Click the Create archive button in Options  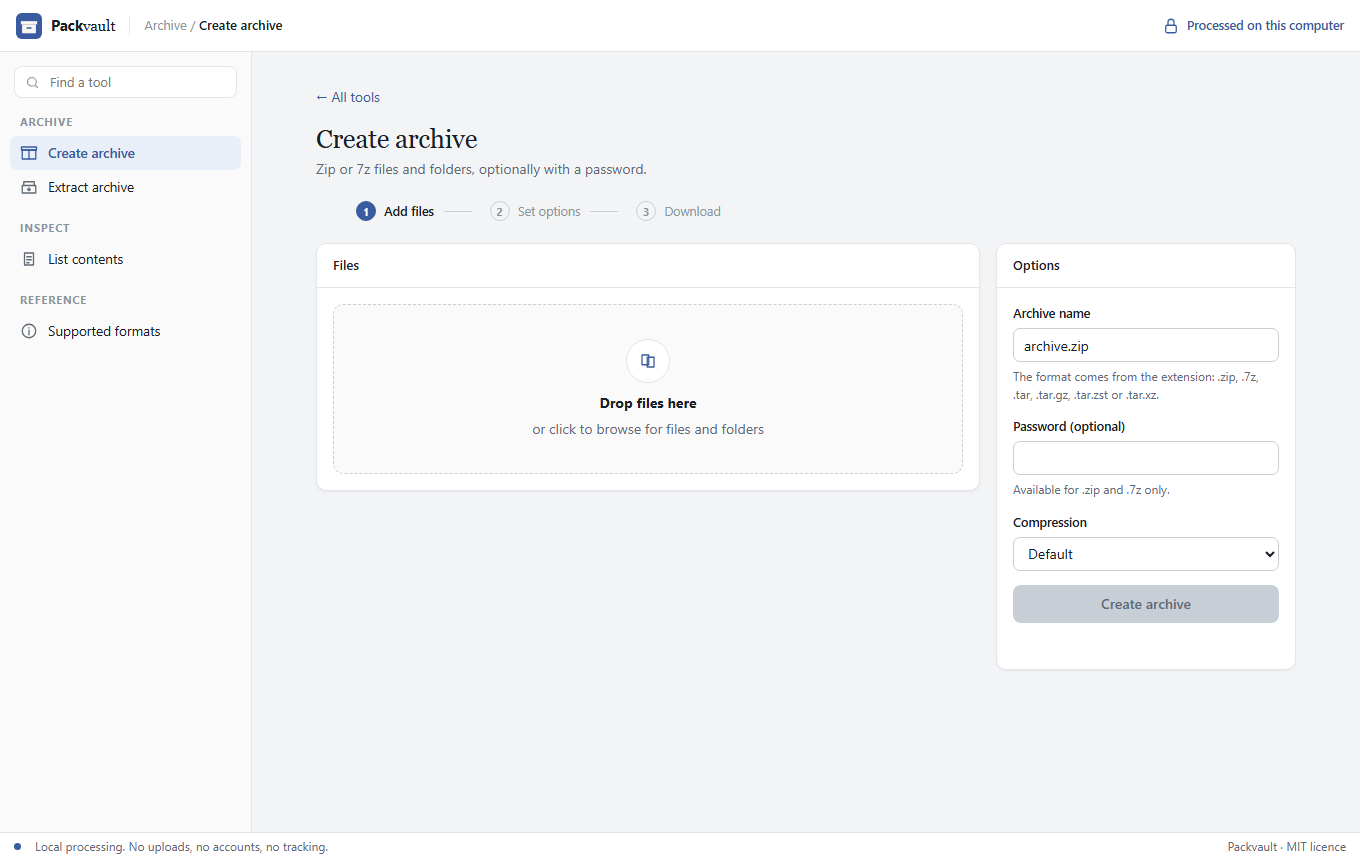click(x=1146, y=604)
